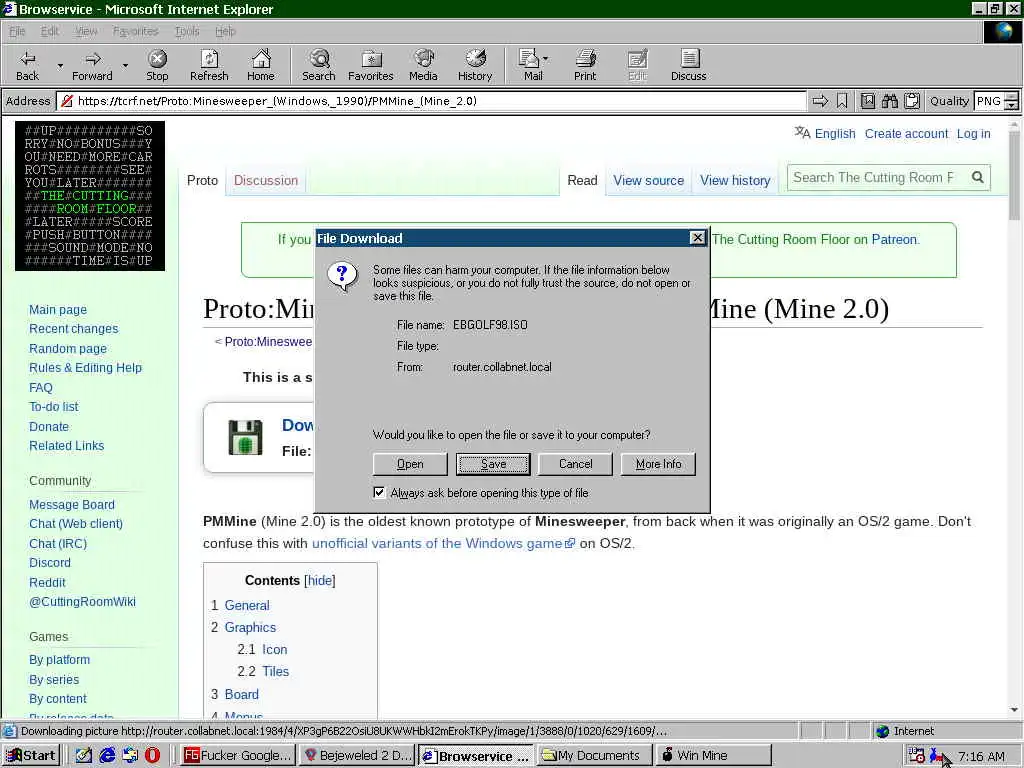Click the floppy disk download icon
1024x768 pixels.
[246, 438]
